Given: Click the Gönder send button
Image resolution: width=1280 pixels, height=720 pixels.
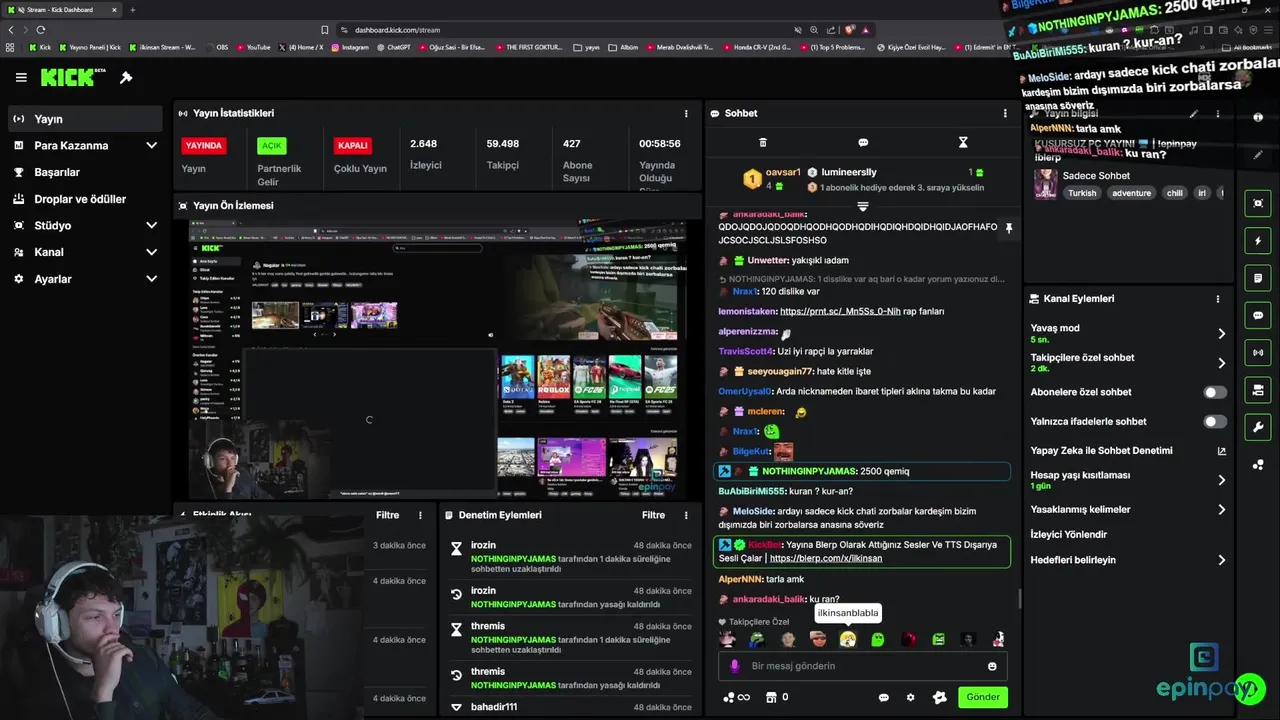Looking at the screenshot, I should (x=983, y=697).
